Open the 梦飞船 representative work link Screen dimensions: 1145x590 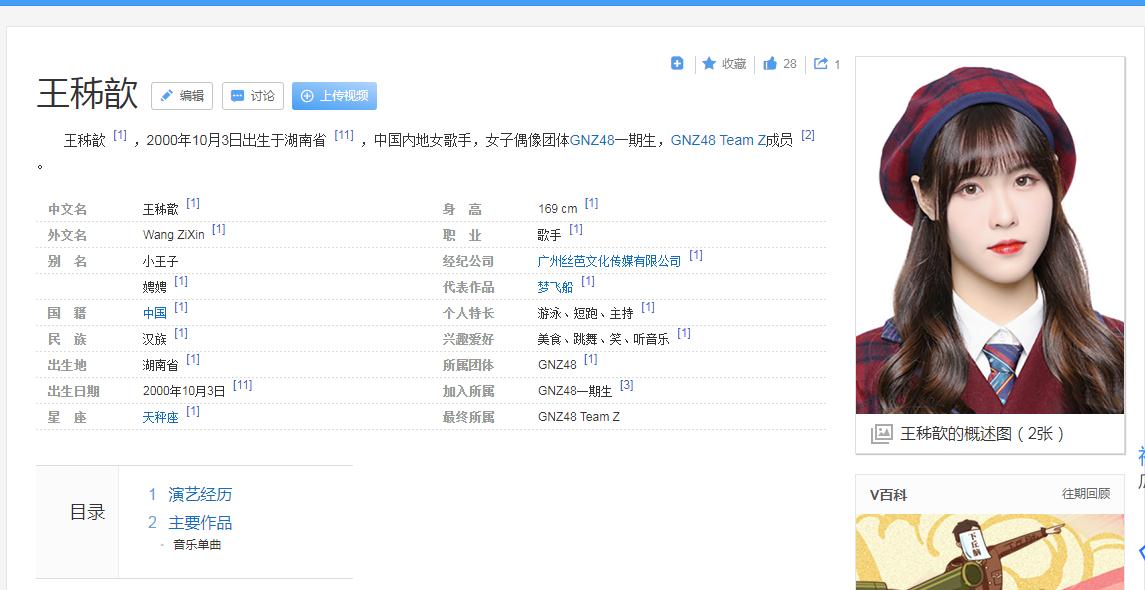[555, 287]
